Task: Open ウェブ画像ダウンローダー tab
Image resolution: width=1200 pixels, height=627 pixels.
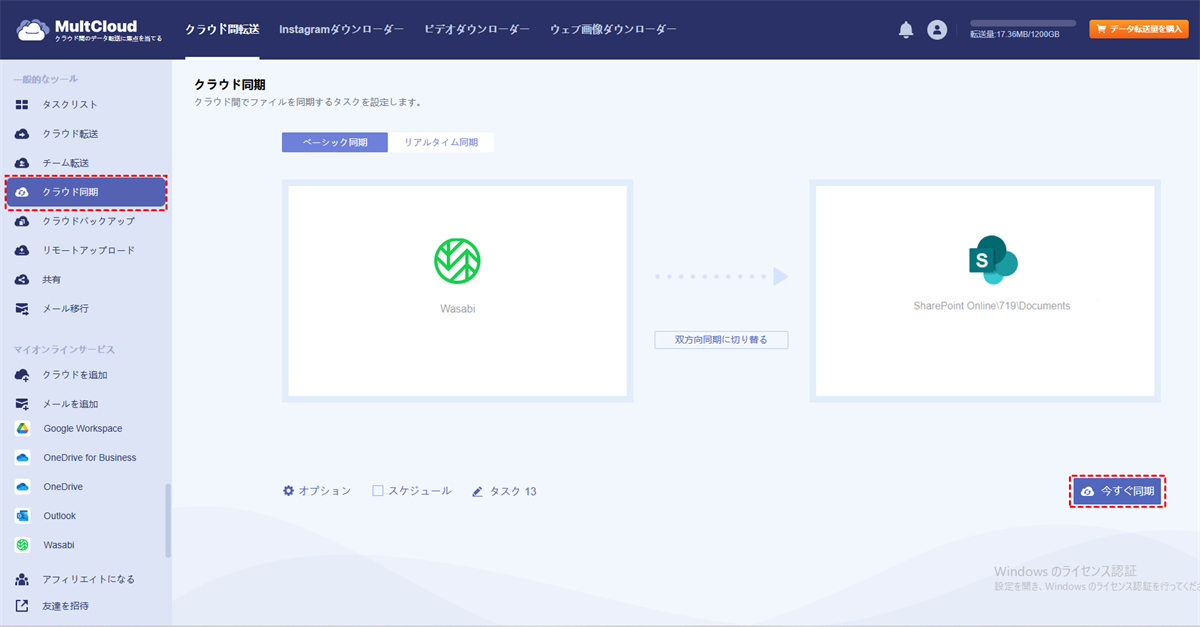Action: tap(613, 30)
